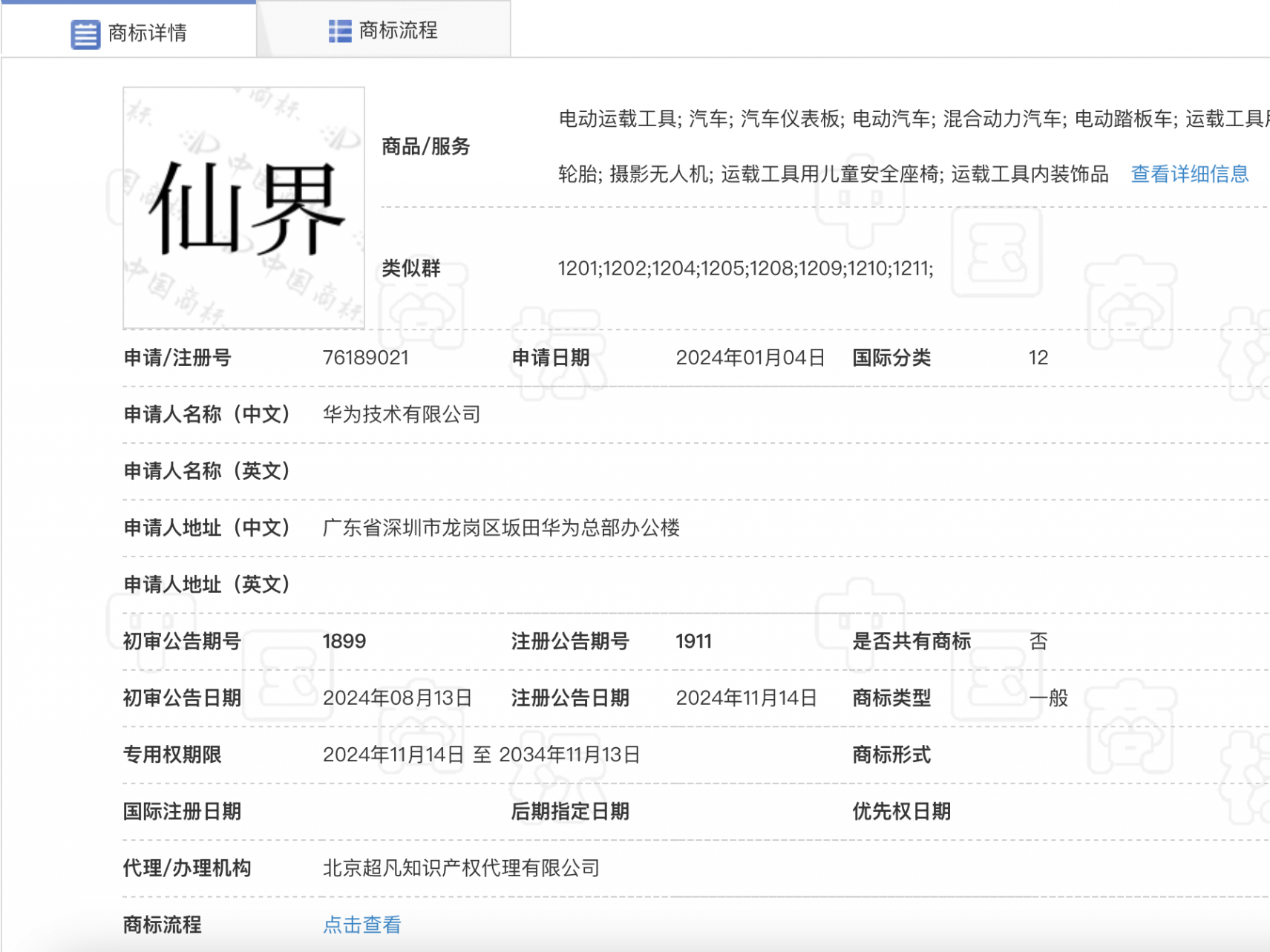Select goods text 电动运载工具; 汽车
This screenshot has height=952, width=1270.
pyautogui.click(x=644, y=119)
